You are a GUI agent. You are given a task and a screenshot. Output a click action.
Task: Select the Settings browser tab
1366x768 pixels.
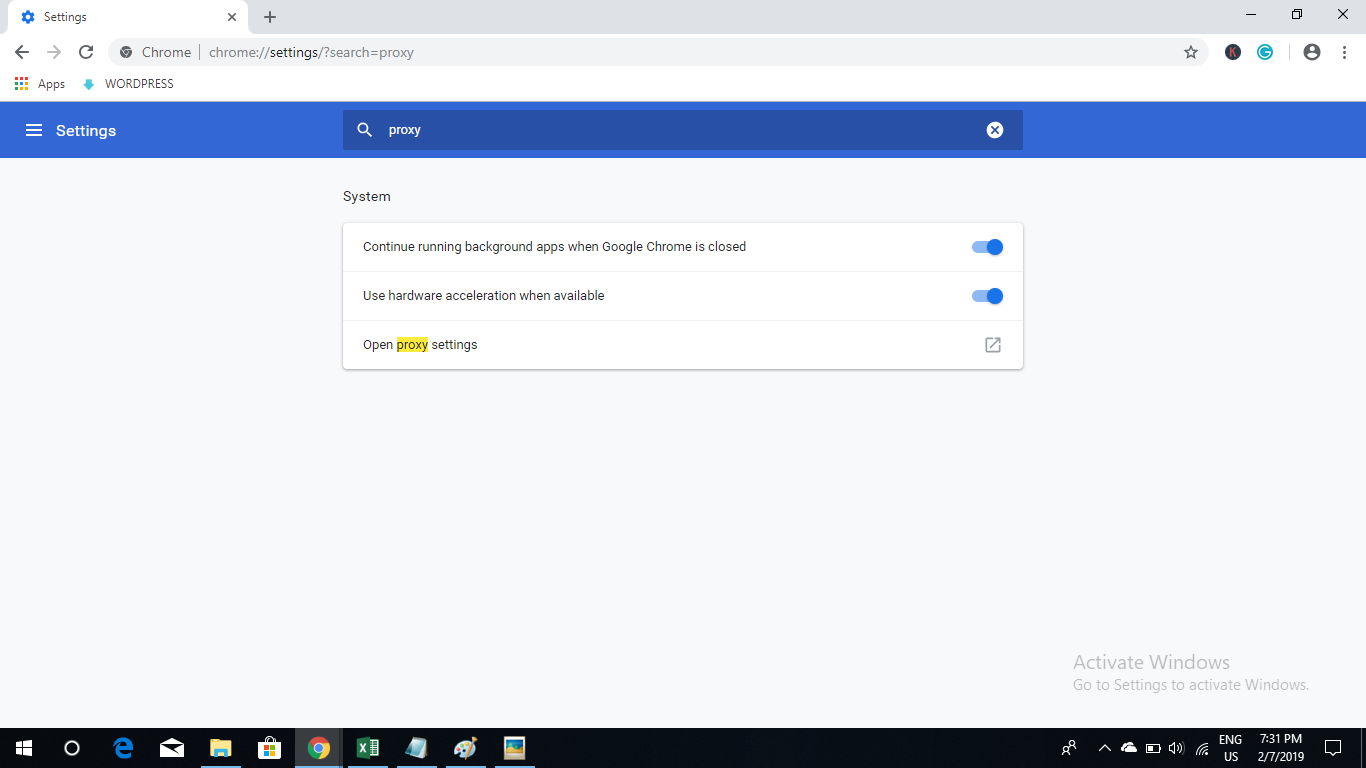coord(126,17)
